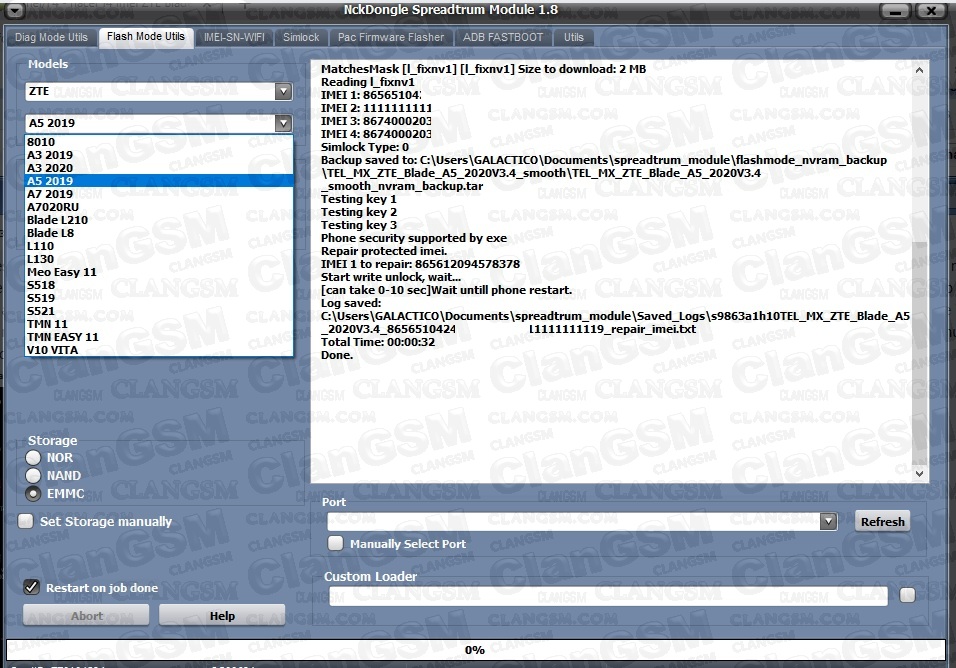This screenshot has height=668, width=956.
Task: Collapse the A5 2019 model dropdown arrow
Action: [x=283, y=123]
